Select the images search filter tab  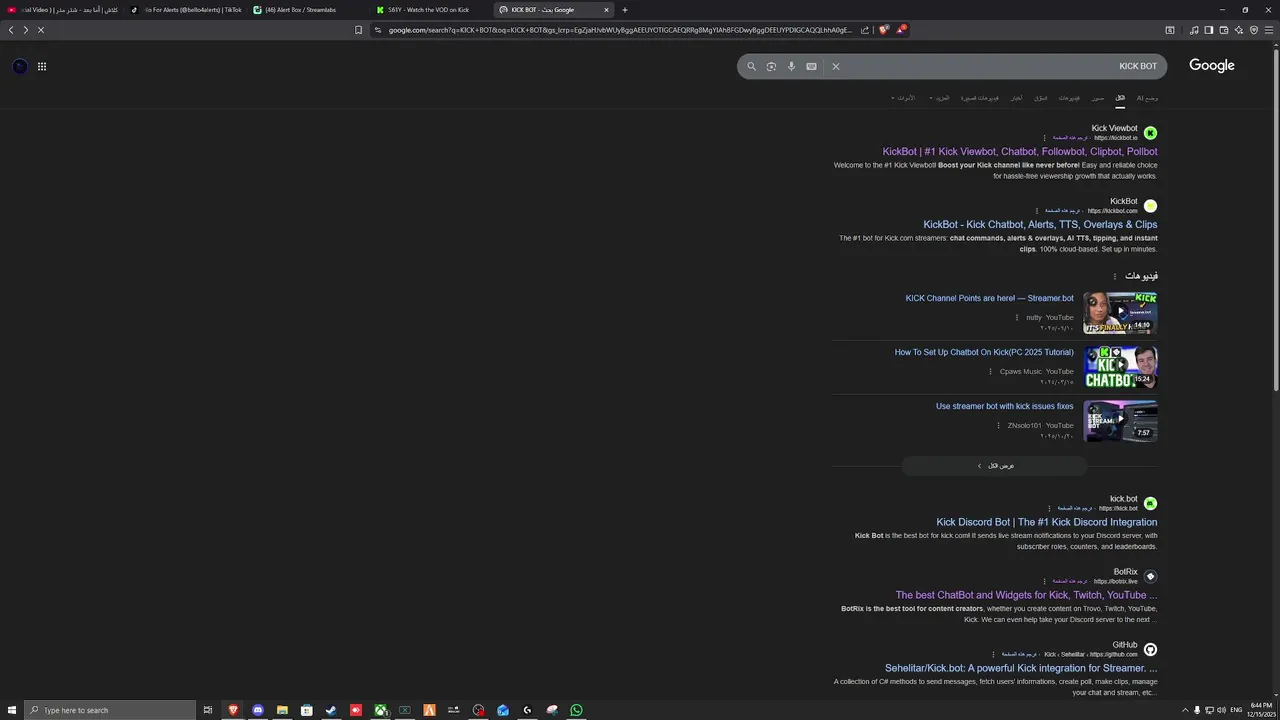[x=1098, y=98]
